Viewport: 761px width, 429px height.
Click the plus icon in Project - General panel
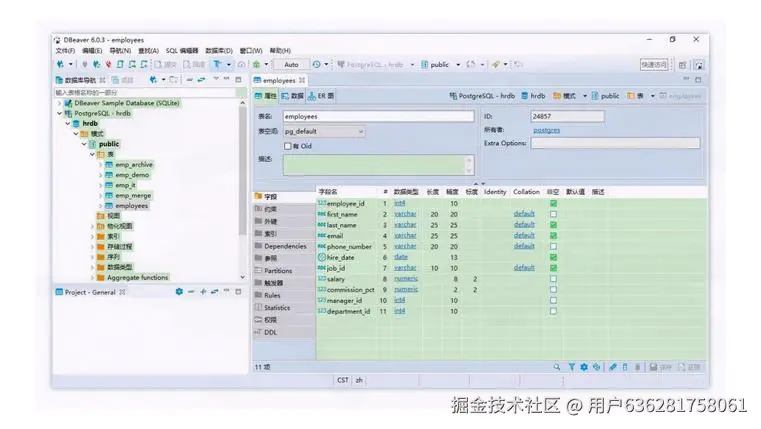coord(203,292)
